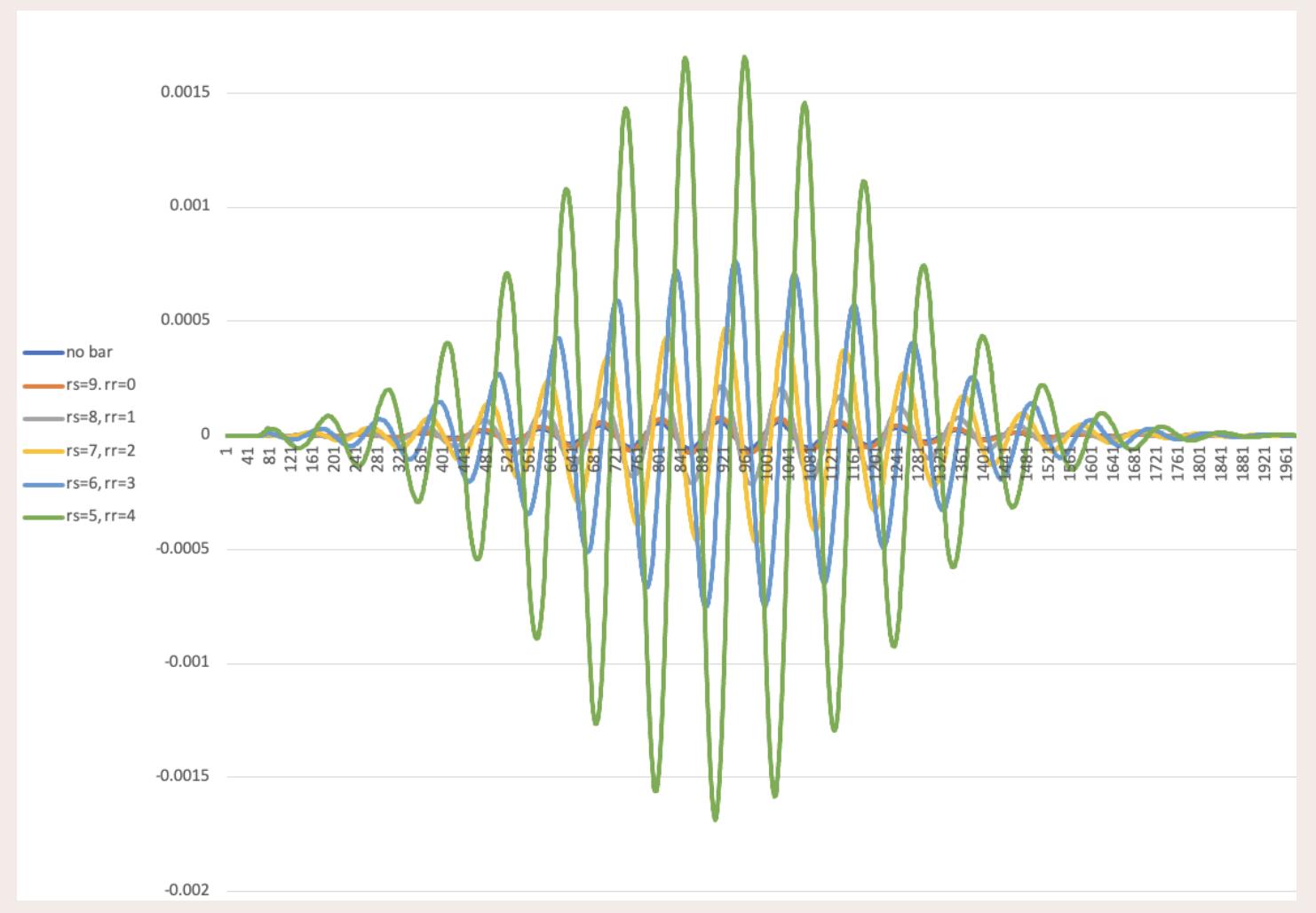Click the x-axis label 281
Viewport: 1316px width, 913px height.
tap(377, 458)
